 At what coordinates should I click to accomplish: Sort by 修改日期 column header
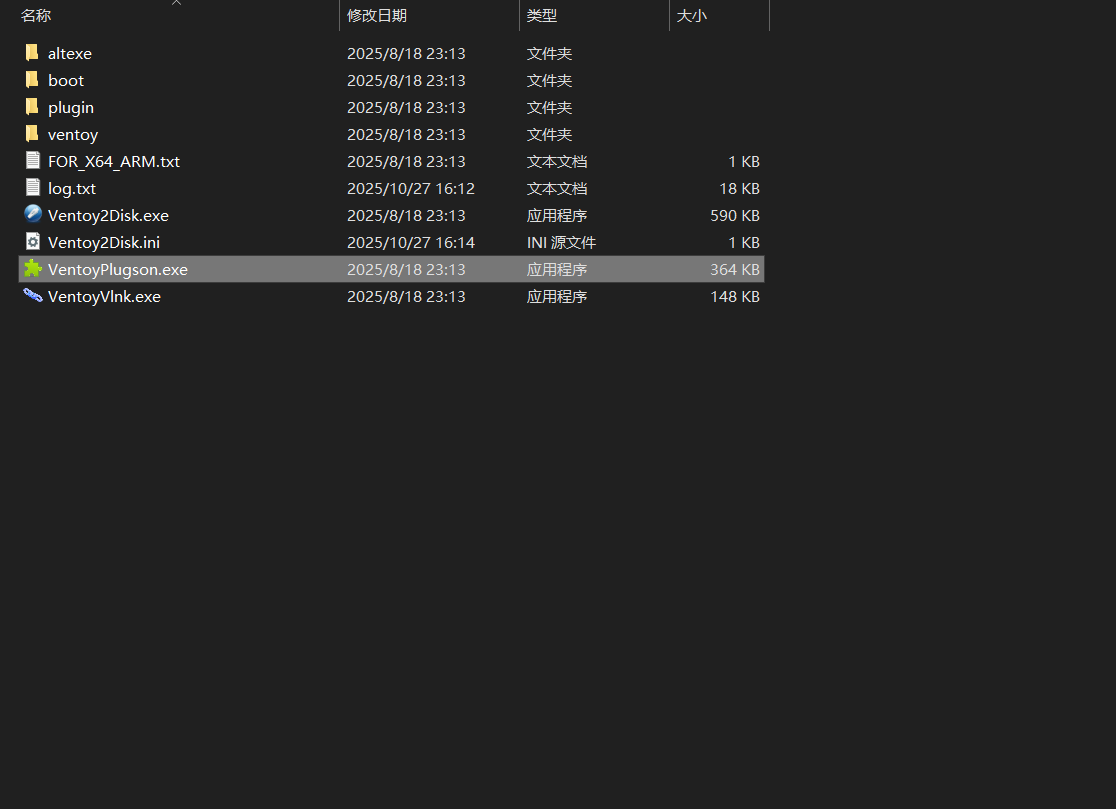[376, 16]
